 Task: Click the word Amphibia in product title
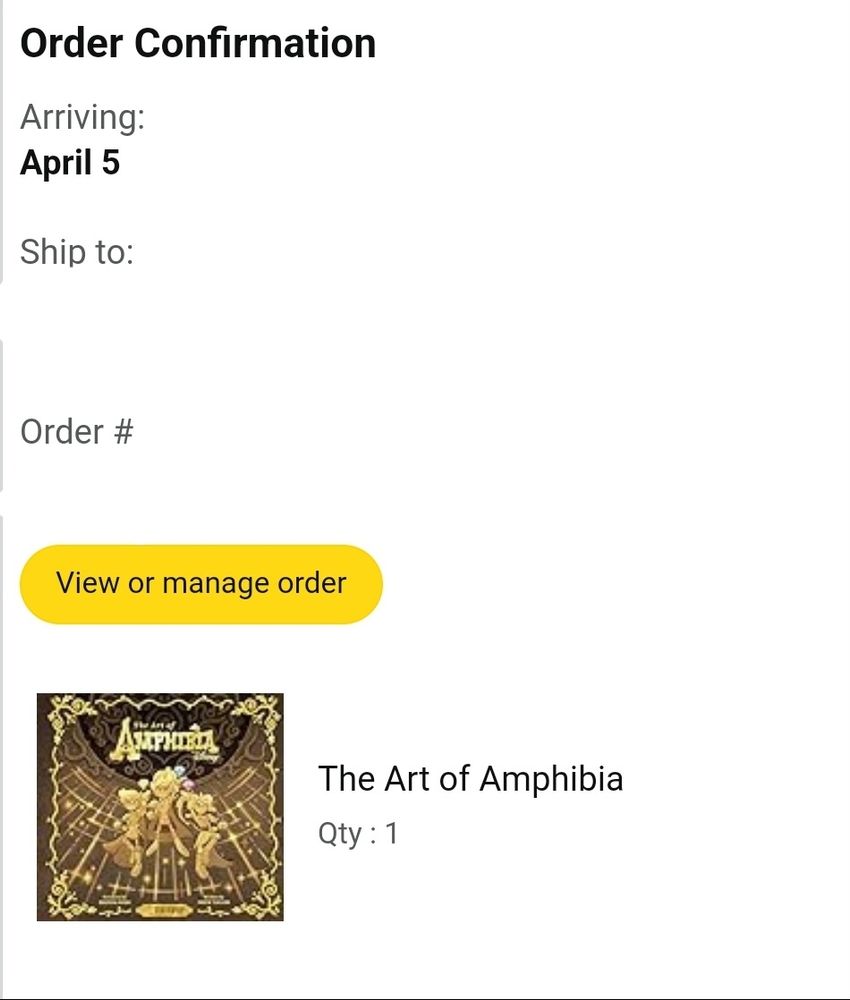[552, 779]
